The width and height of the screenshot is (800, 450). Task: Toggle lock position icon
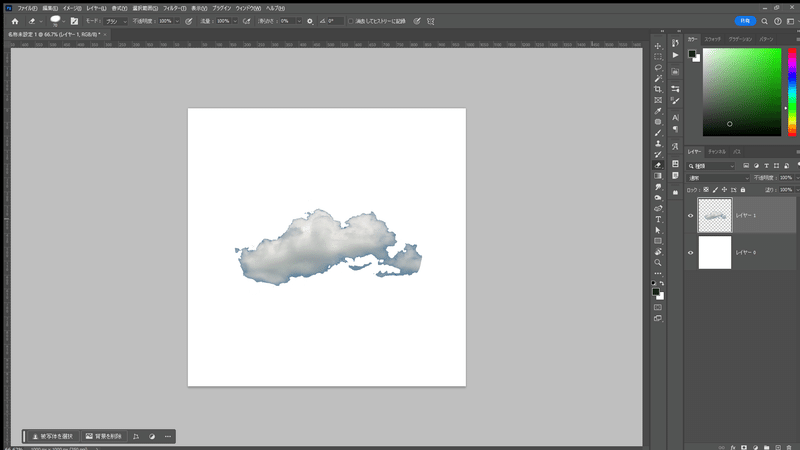pos(724,190)
